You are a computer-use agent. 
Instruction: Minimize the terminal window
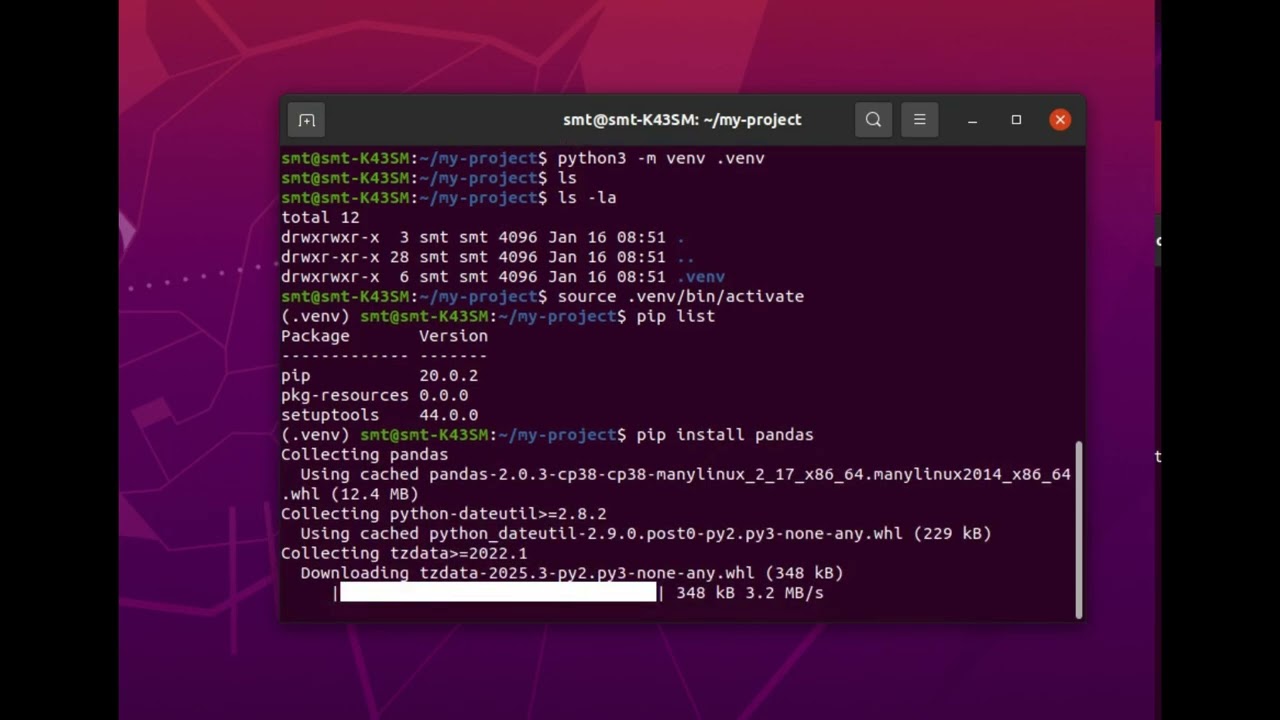(x=972, y=120)
